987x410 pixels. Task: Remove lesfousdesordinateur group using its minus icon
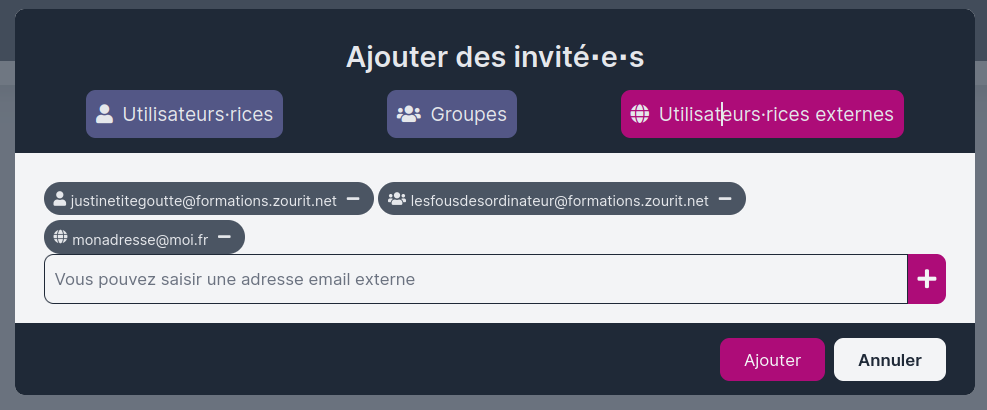[x=725, y=199]
